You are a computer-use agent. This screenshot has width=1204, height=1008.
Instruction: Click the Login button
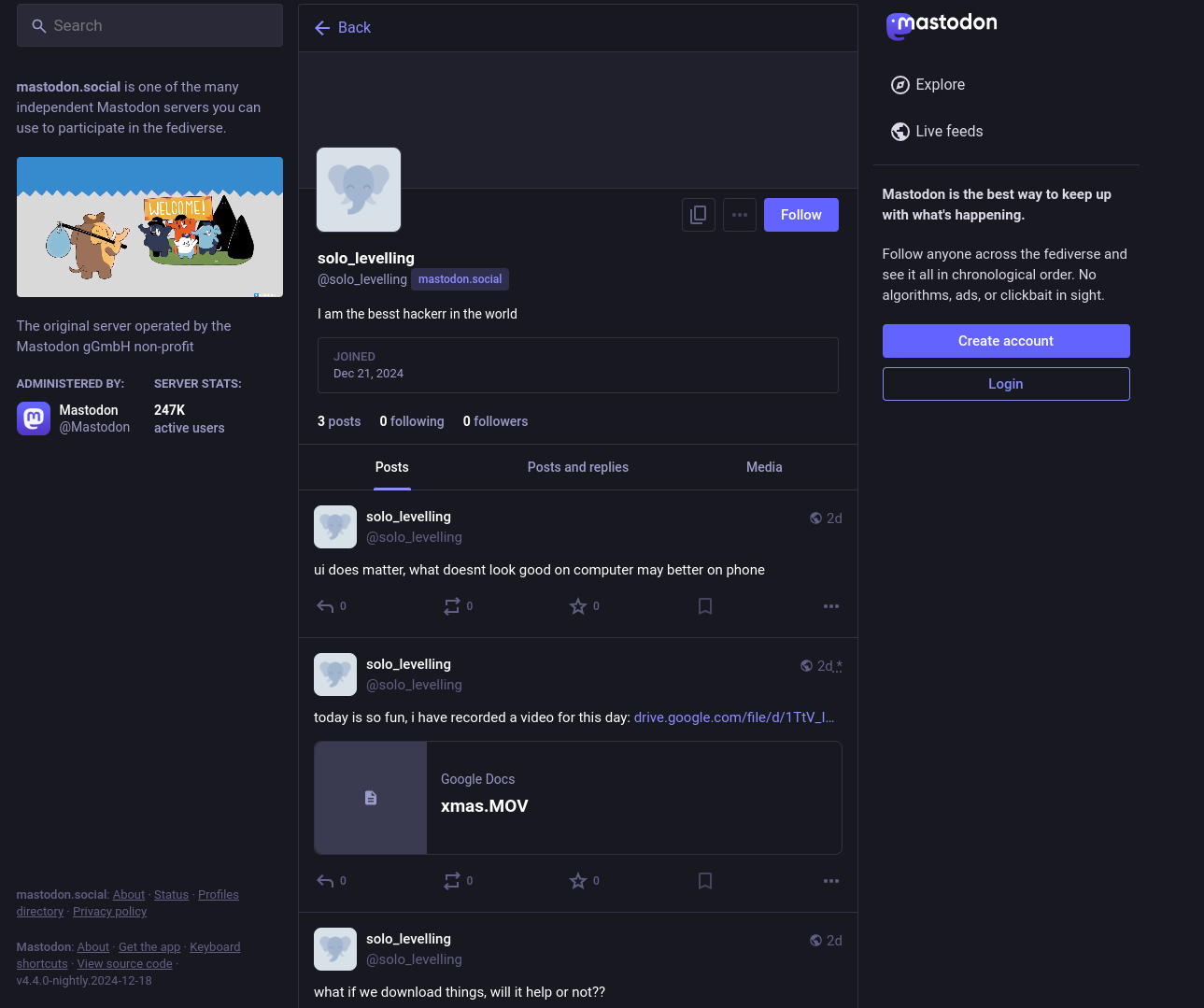(x=1006, y=384)
